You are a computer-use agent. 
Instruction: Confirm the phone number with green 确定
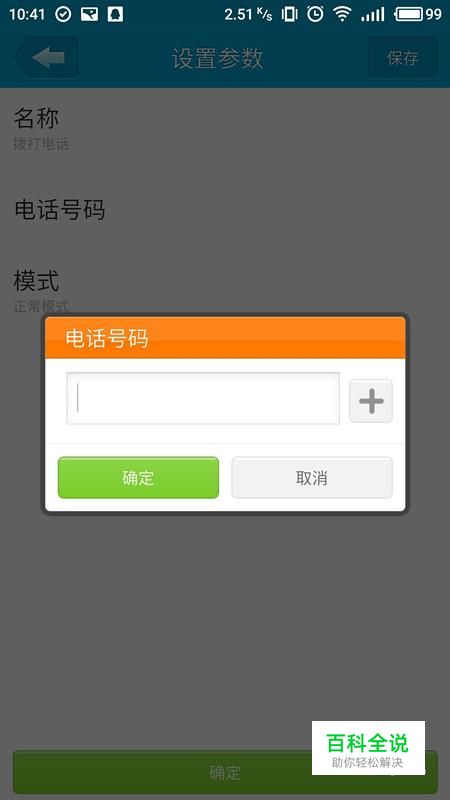click(138, 478)
